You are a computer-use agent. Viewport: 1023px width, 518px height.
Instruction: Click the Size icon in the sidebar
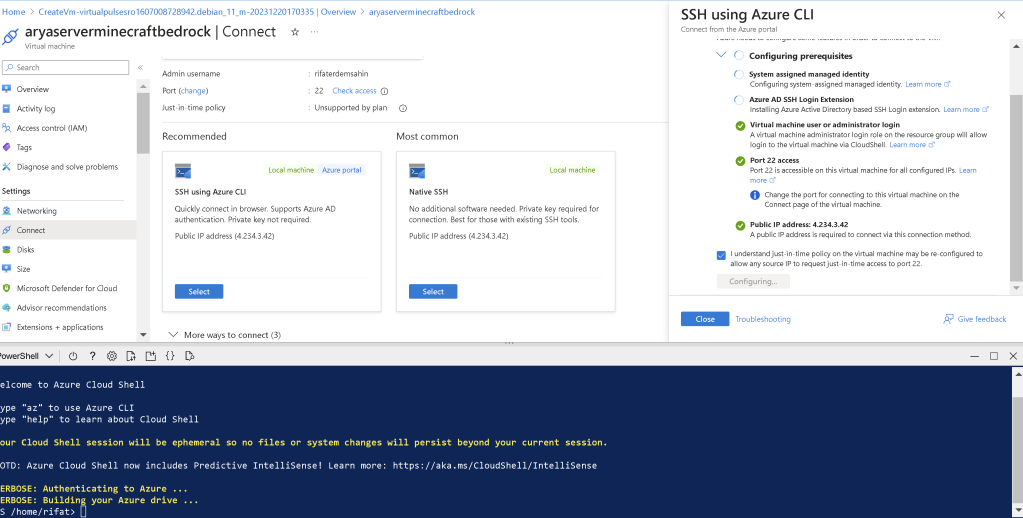point(7,269)
